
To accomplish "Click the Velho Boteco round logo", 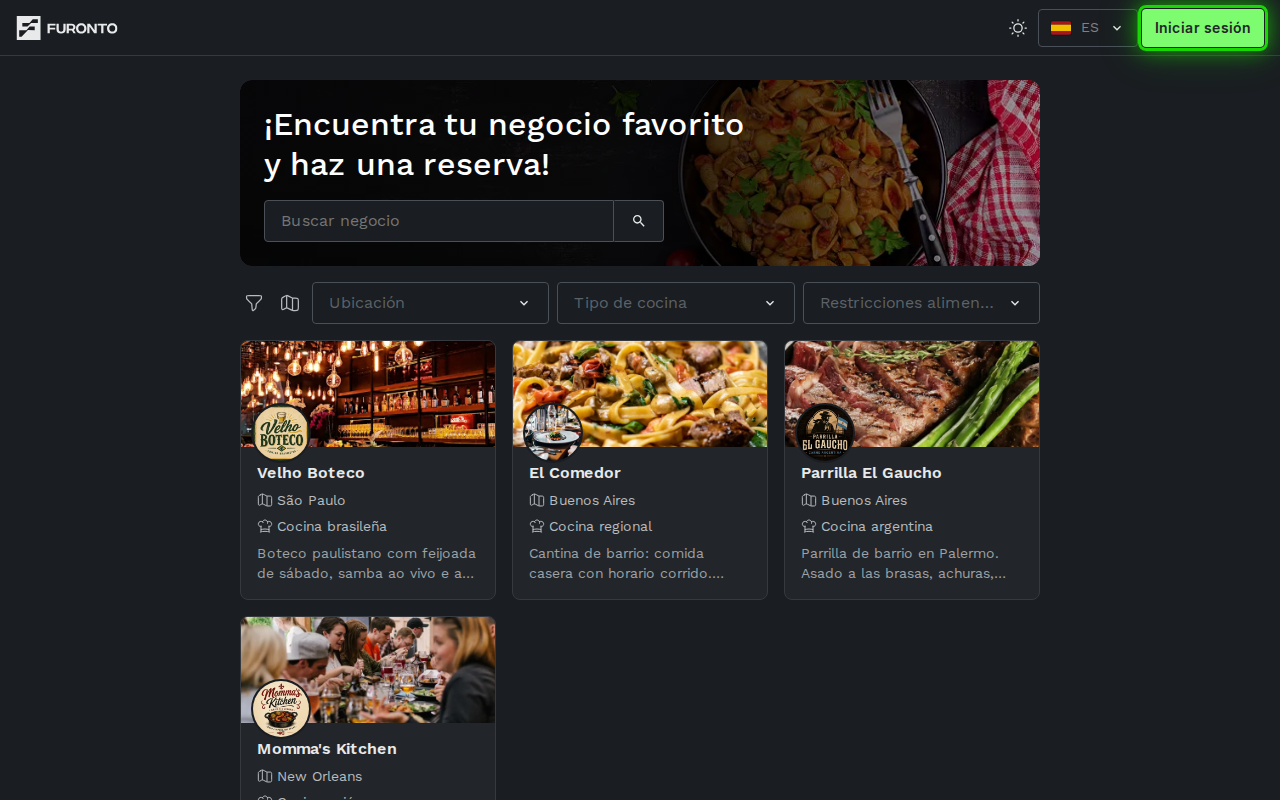I will pos(281,433).
